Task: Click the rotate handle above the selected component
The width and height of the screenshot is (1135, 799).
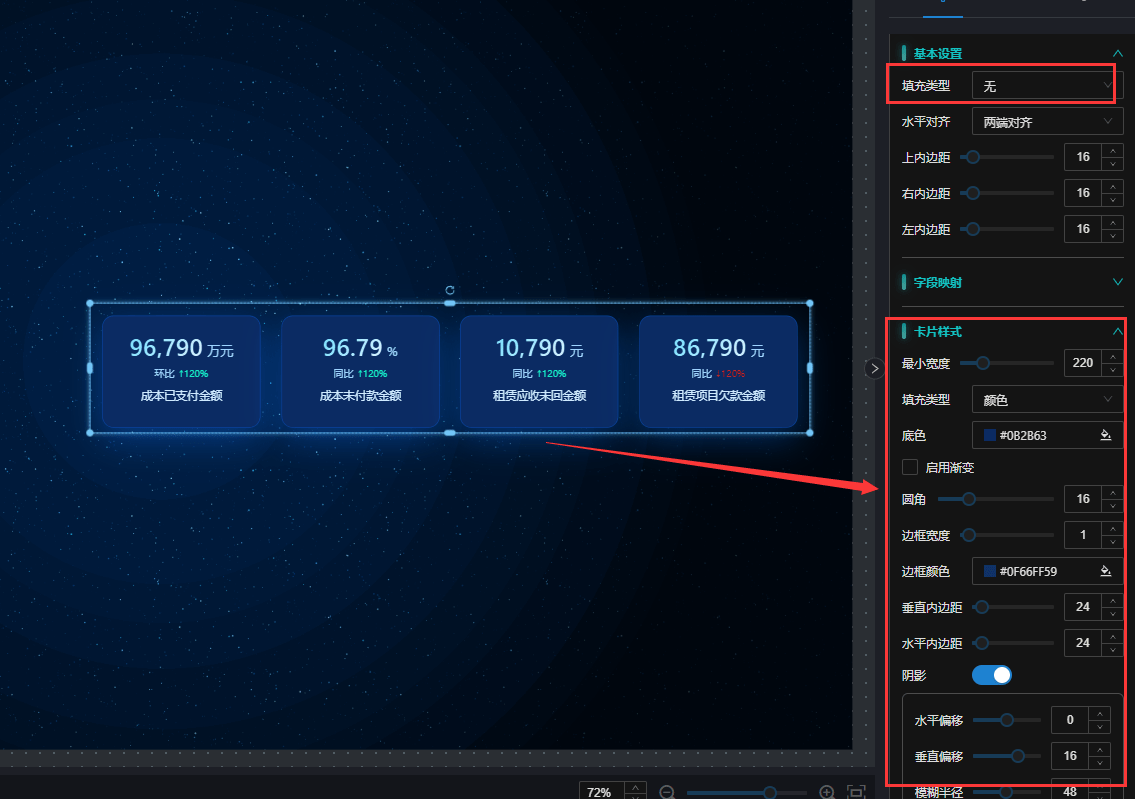Action: tap(450, 289)
